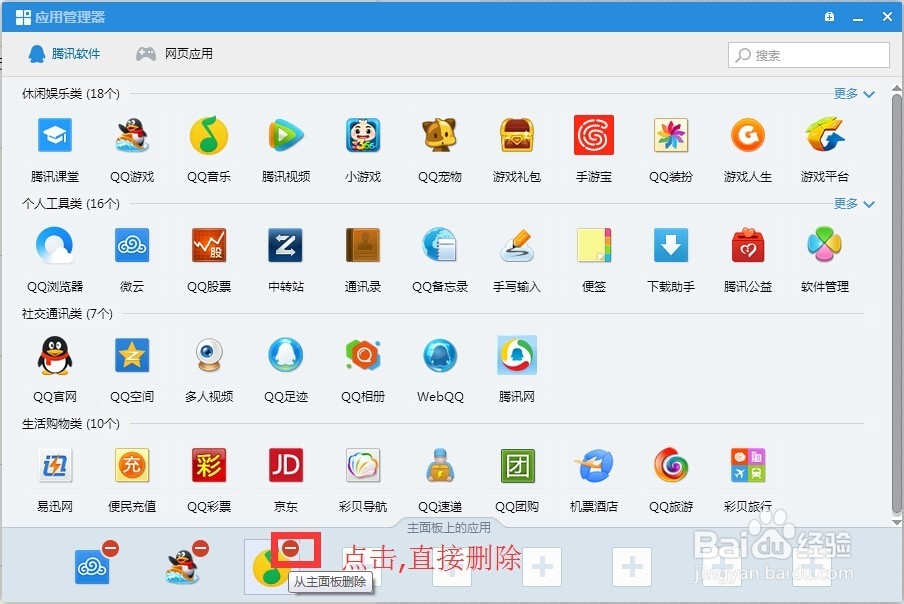
Task: Launch 软件管理 app
Action: coord(824,244)
